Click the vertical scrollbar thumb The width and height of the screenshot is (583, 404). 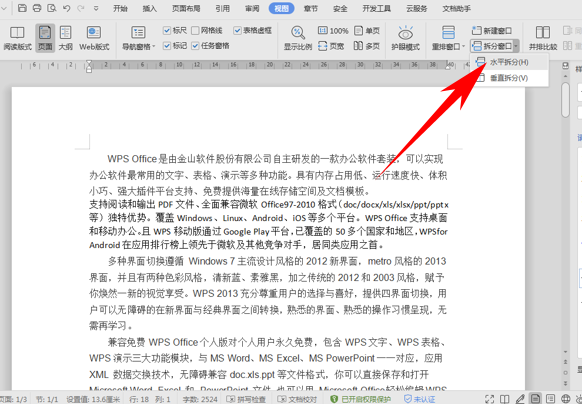pyautogui.click(x=566, y=100)
